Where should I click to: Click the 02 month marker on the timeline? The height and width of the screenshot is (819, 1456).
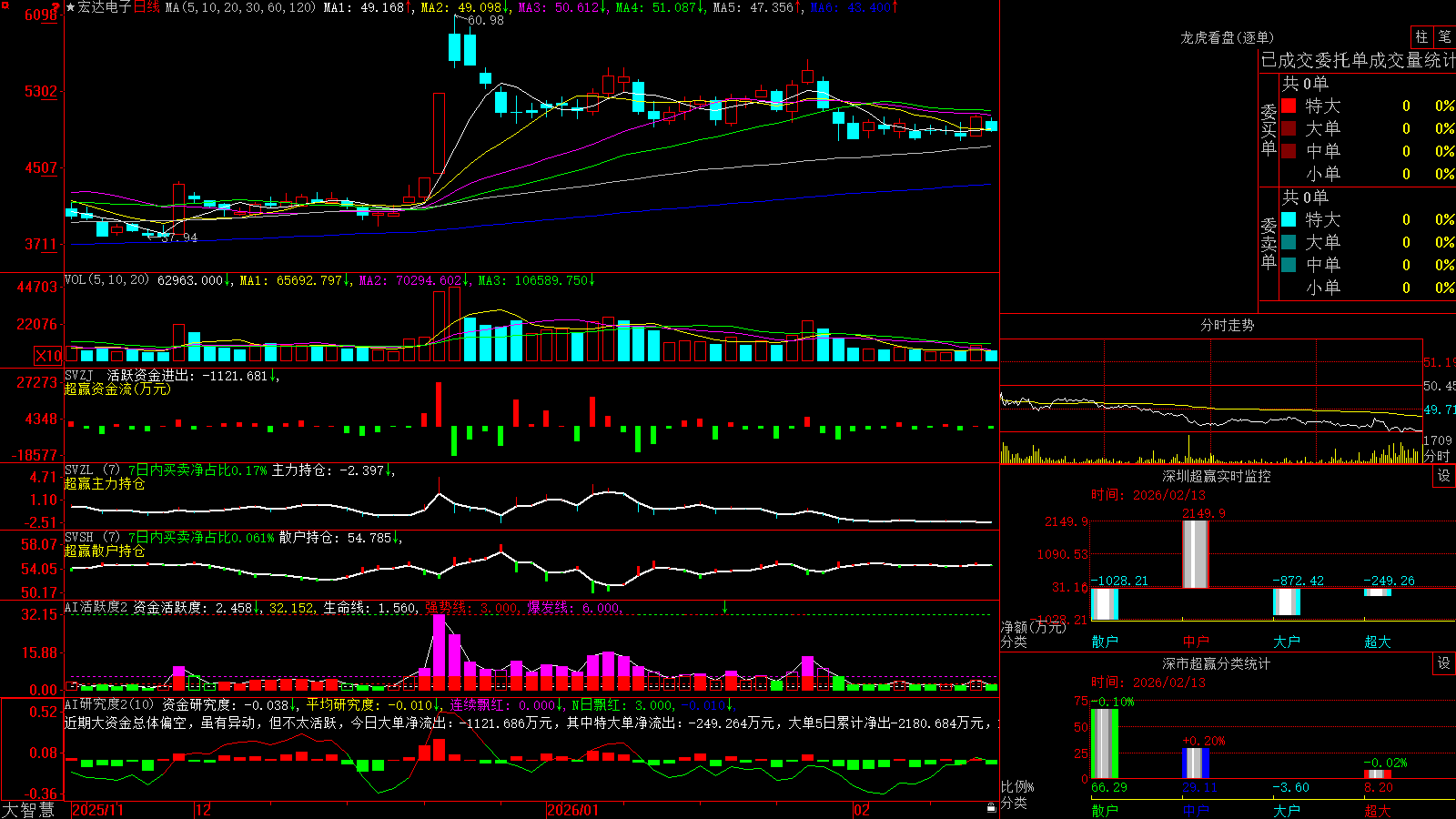862,810
